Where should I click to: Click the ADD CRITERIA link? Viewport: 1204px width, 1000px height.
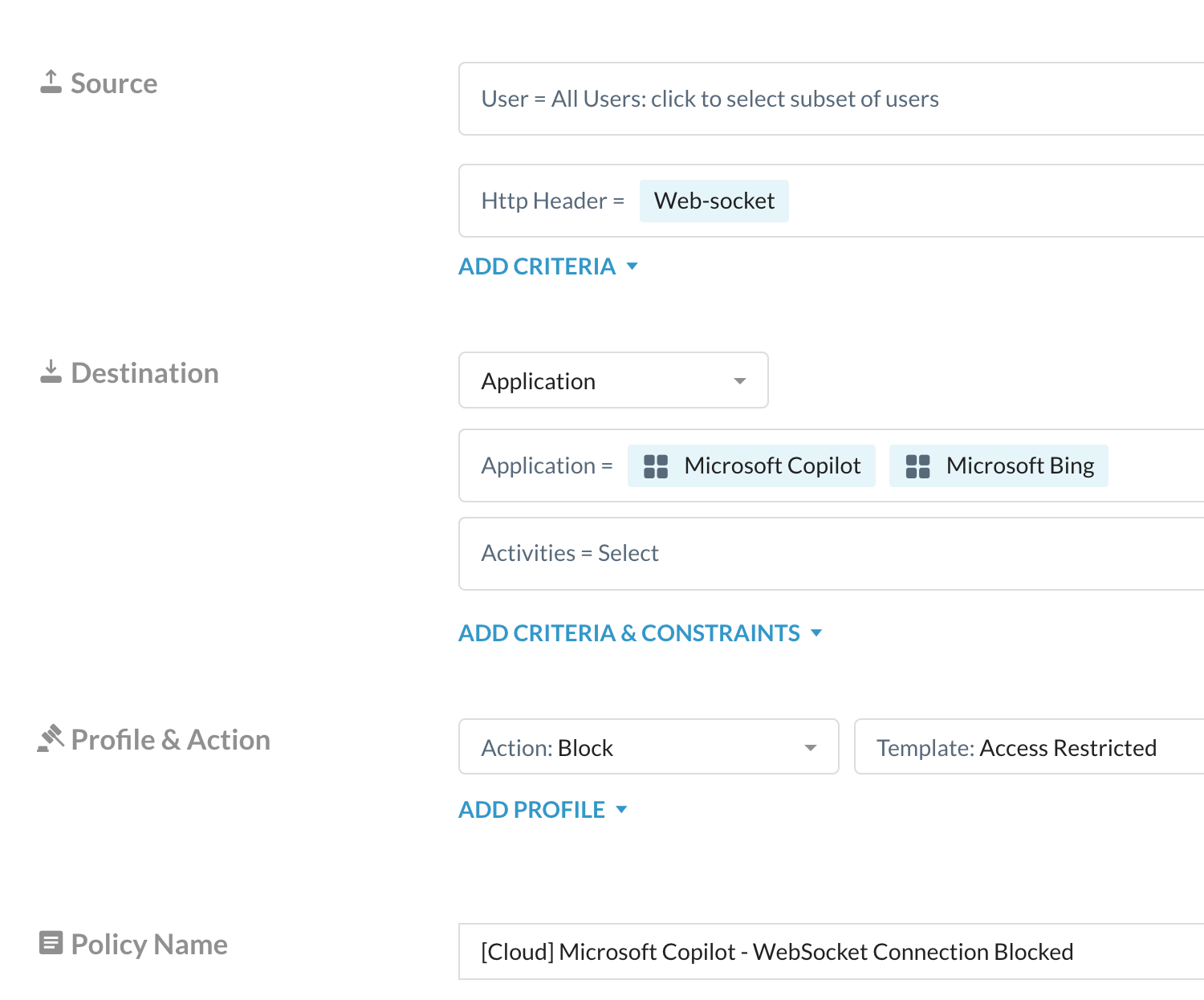click(x=537, y=266)
